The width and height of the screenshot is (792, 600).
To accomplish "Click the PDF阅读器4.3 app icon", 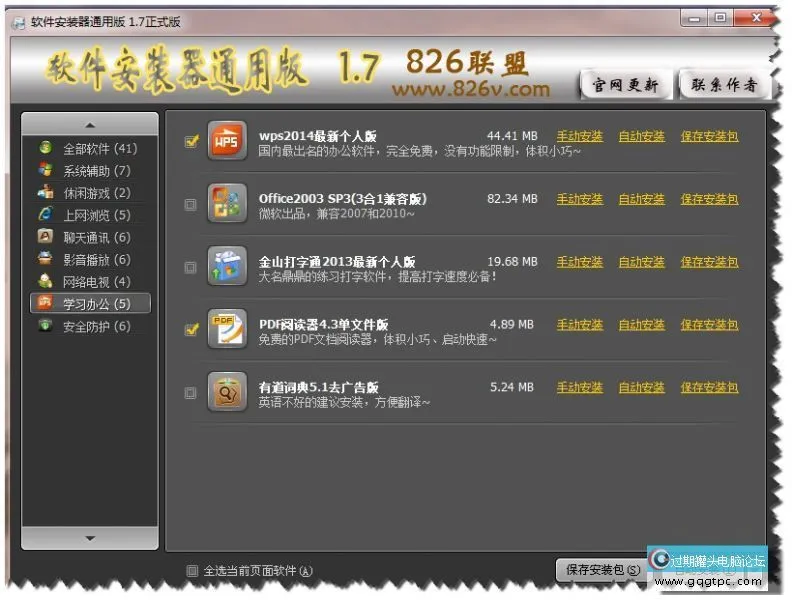I will point(227,329).
